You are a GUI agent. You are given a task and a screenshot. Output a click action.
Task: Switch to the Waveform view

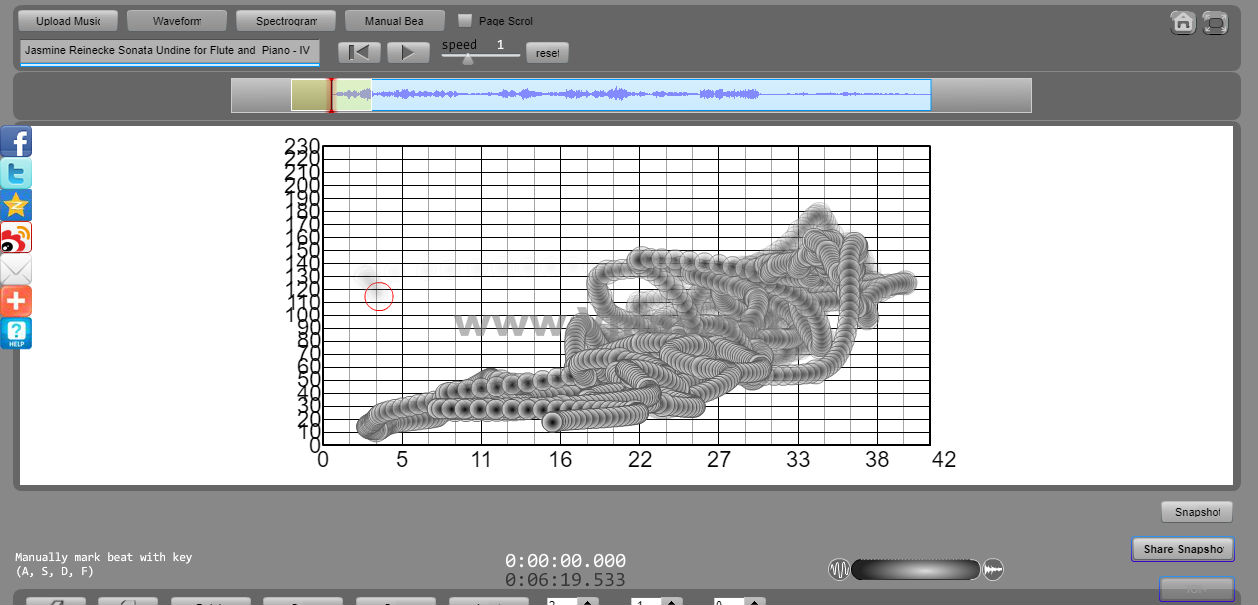(x=177, y=21)
